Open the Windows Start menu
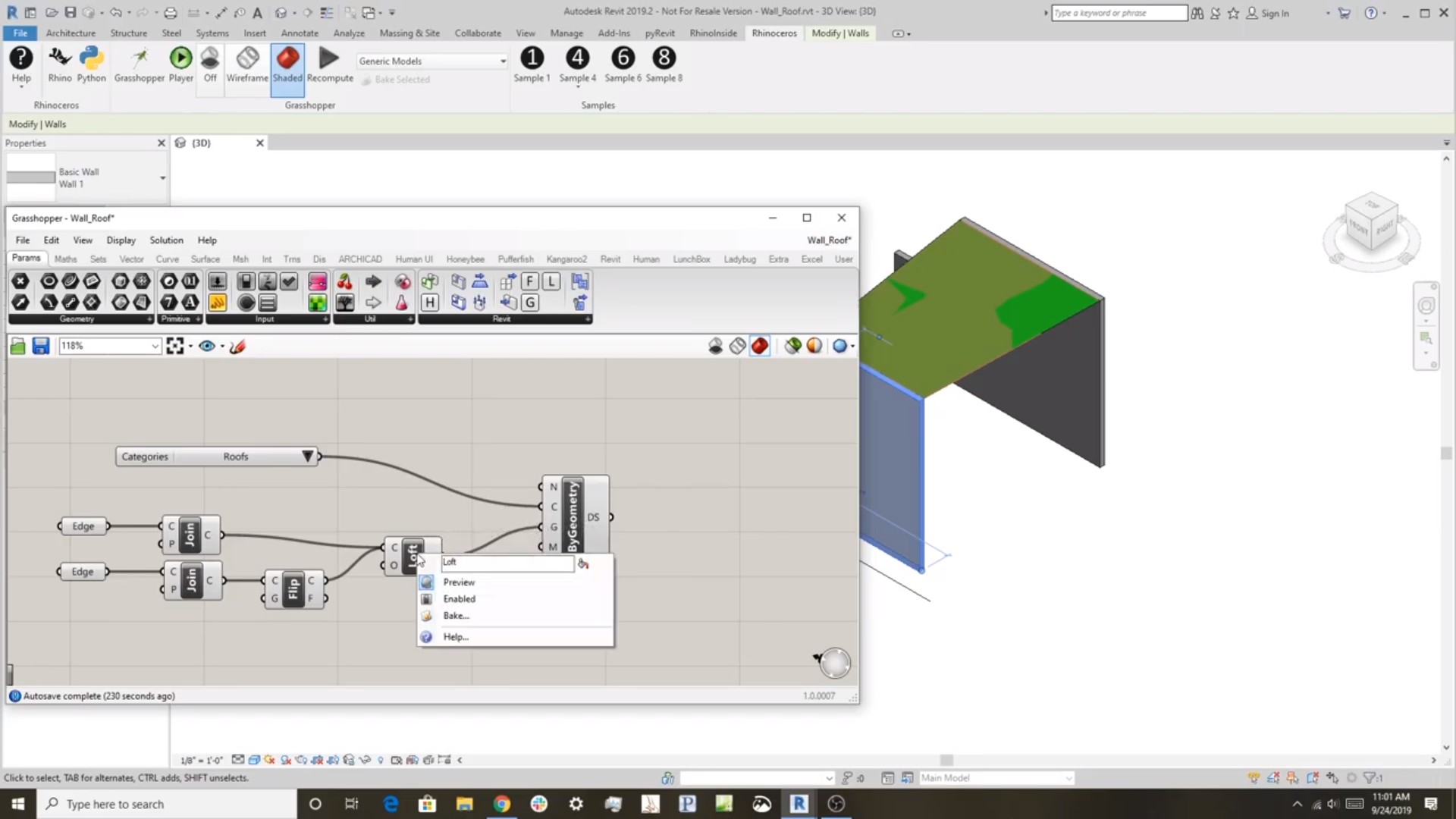The height and width of the screenshot is (819, 1456). [x=18, y=804]
